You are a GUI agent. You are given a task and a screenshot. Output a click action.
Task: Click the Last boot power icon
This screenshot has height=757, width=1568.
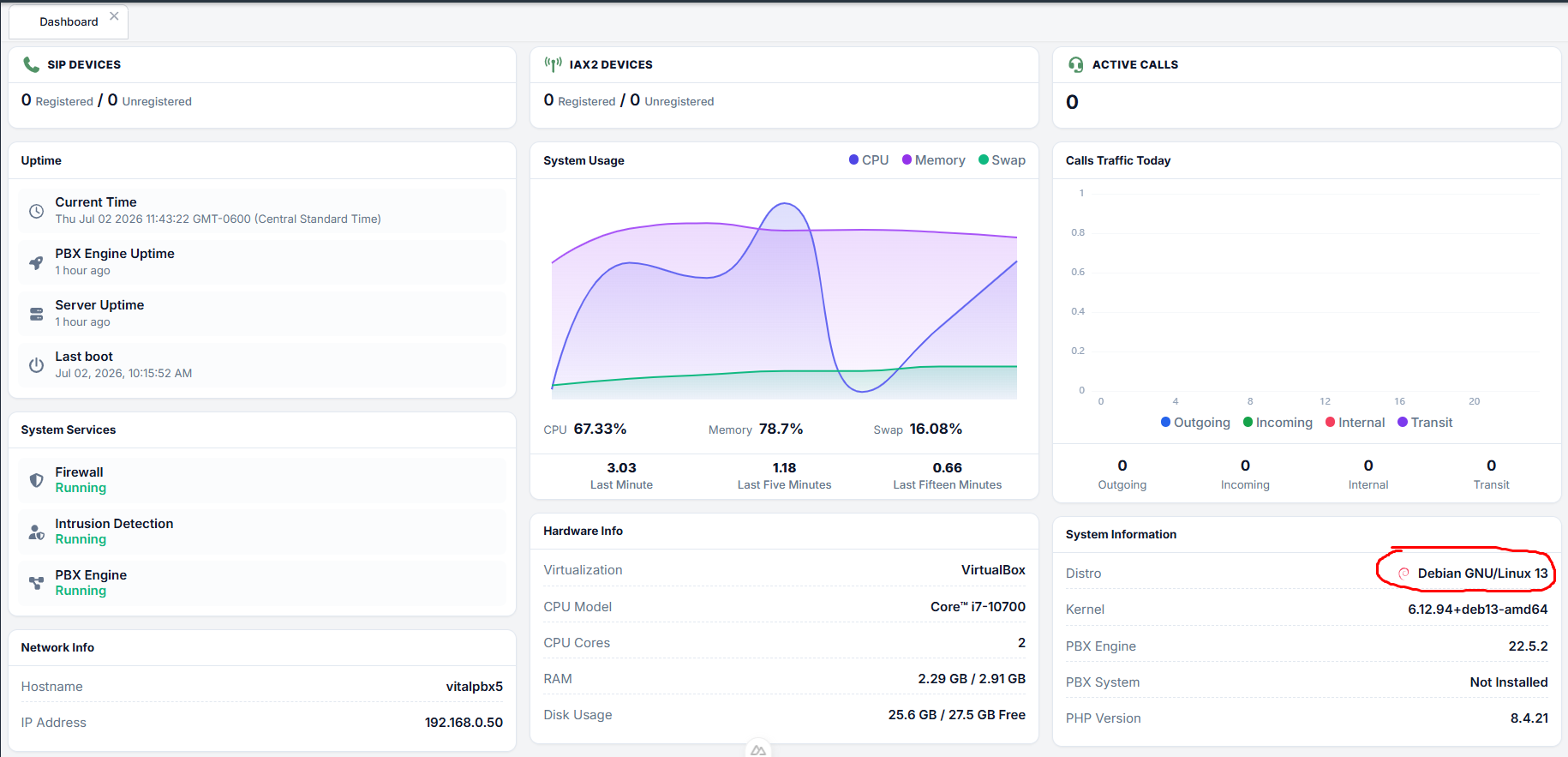pyautogui.click(x=36, y=365)
